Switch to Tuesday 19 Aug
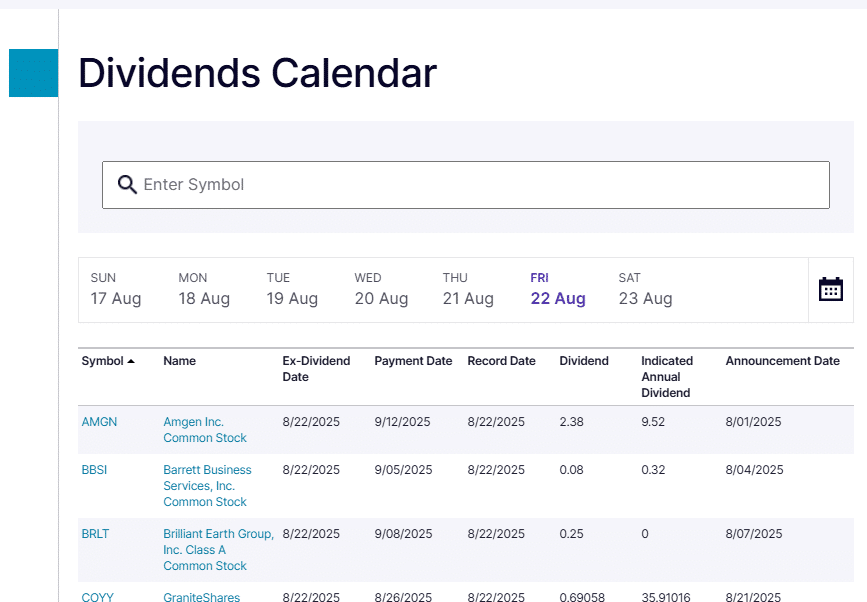This screenshot has height=602, width=867. 292,289
